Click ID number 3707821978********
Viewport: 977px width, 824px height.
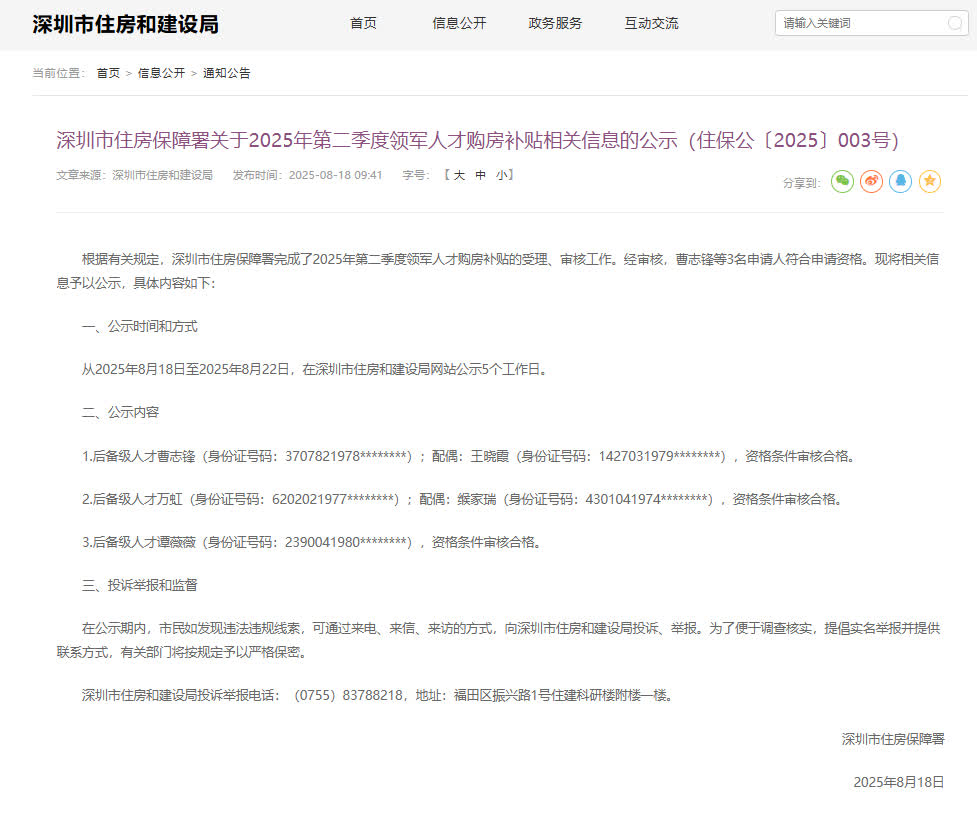(x=346, y=456)
